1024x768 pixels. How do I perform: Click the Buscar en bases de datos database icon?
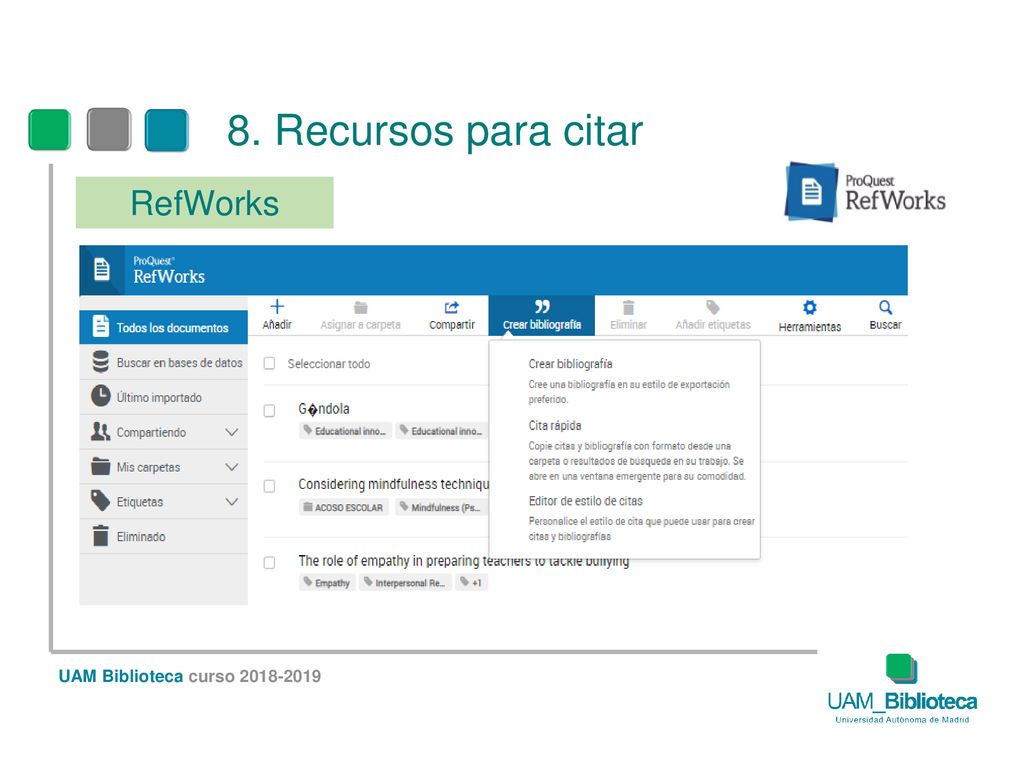101,361
